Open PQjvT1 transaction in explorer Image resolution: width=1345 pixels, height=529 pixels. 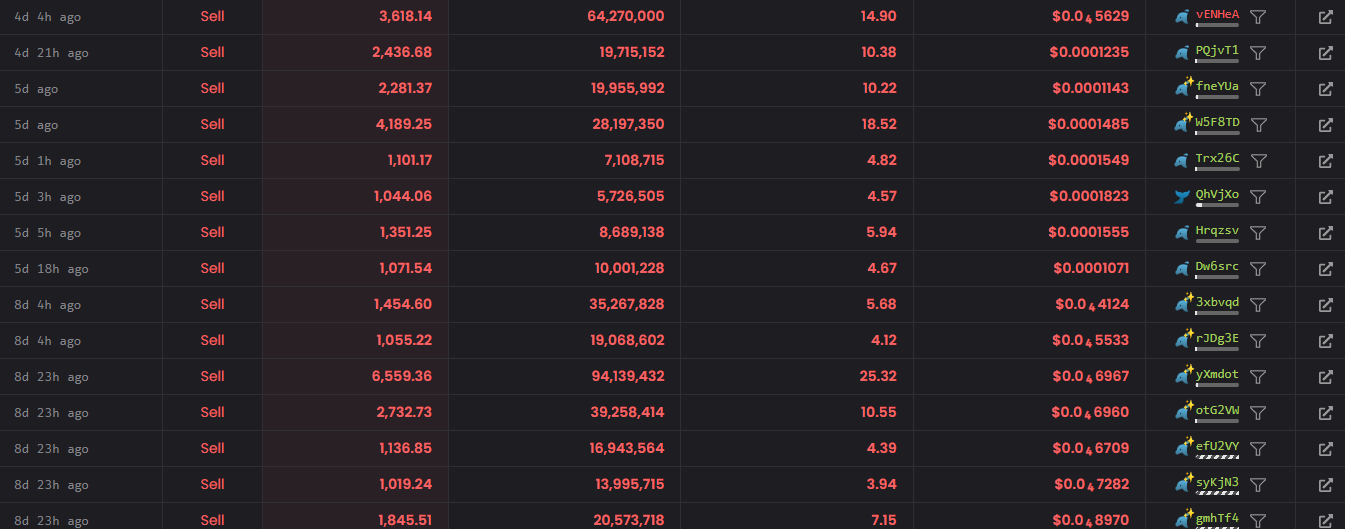pos(1325,53)
